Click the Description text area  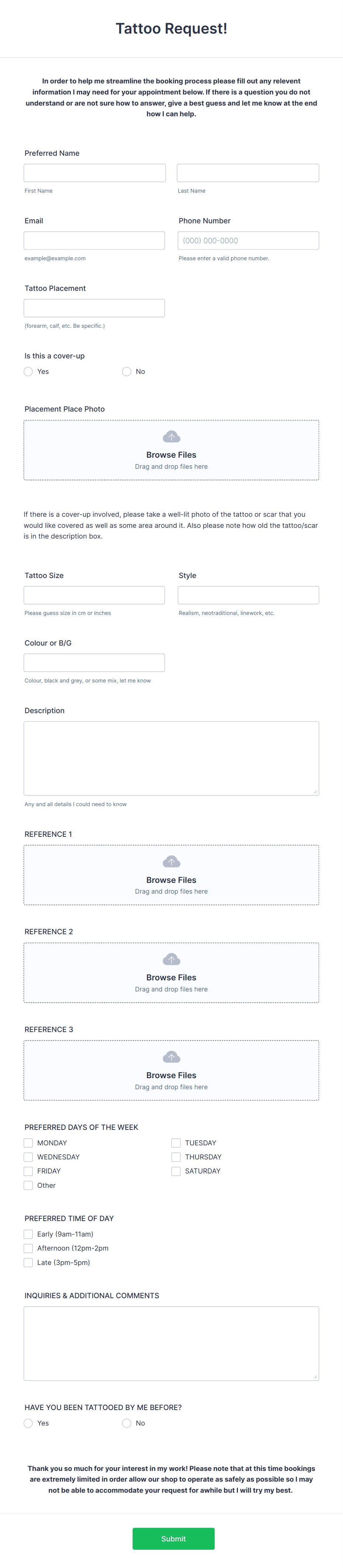click(171, 759)
